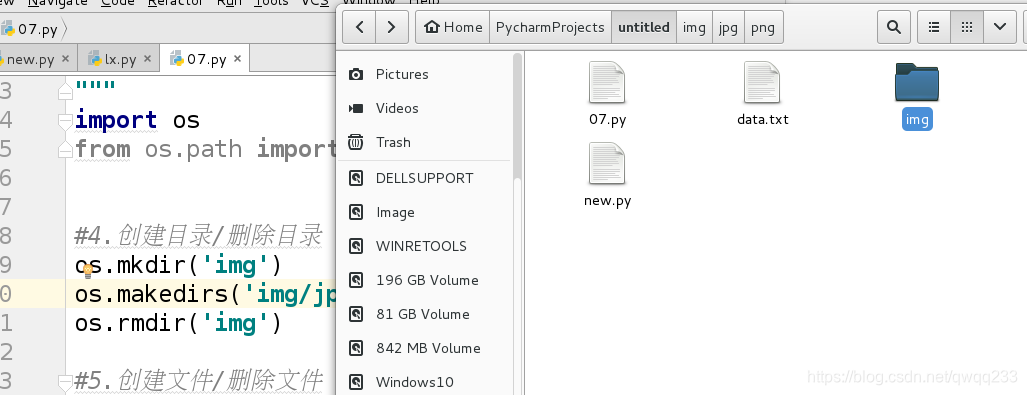Collapse the docstring fold marker

[x=65, y=91]
